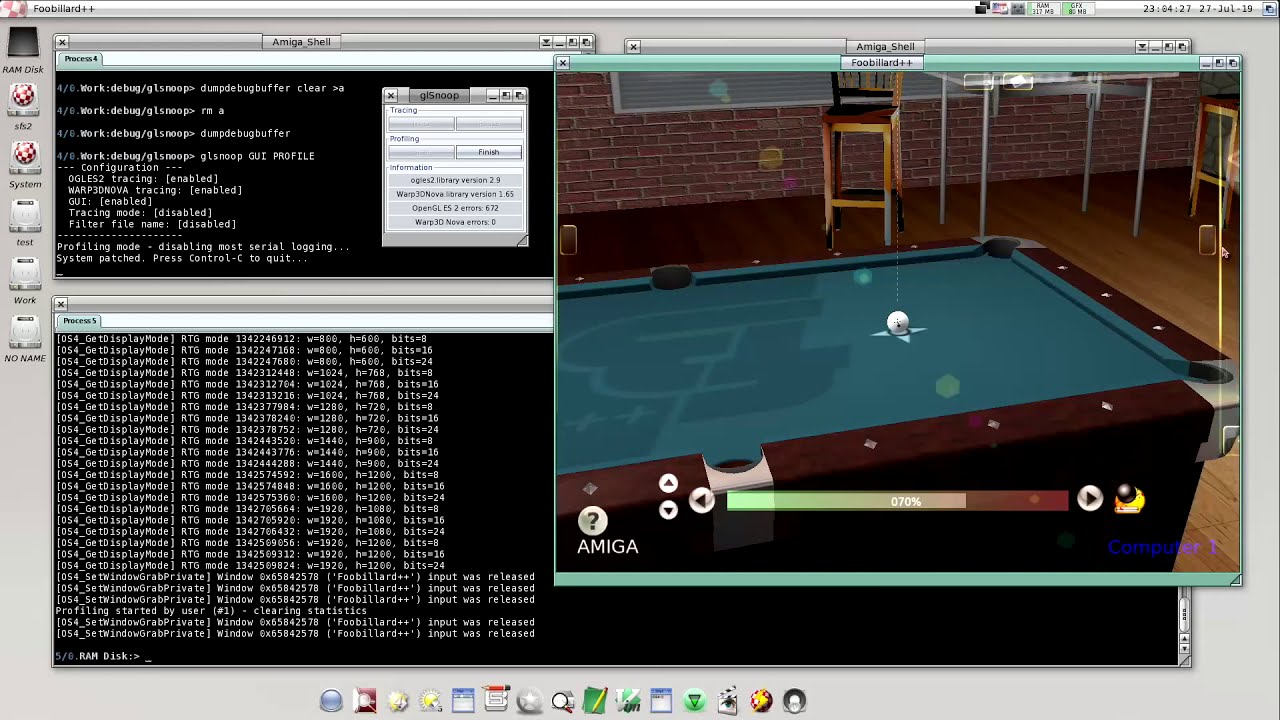
Task: Increase value with the up arrow stepper
Action: [668, 484]
